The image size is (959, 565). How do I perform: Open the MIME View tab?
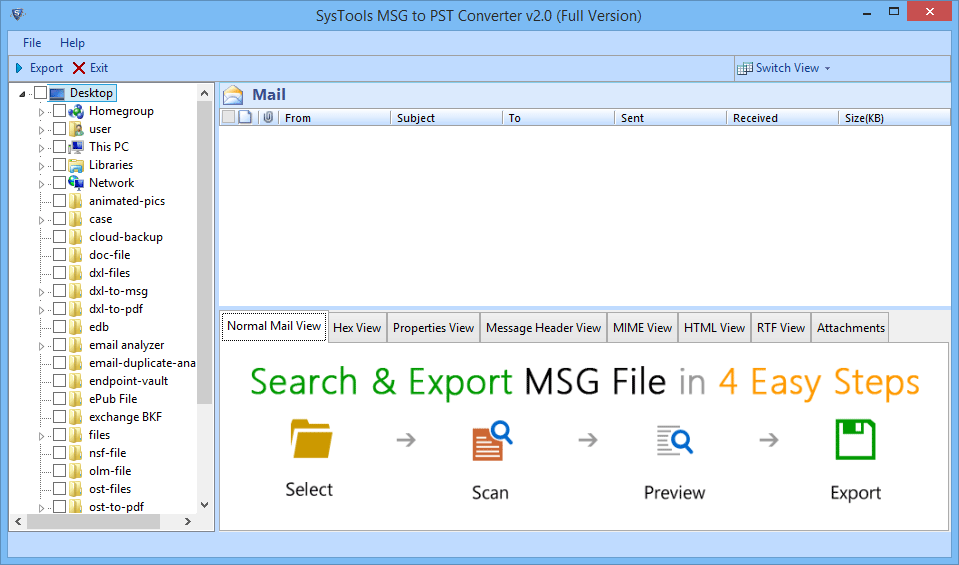click(x=642, y=328)
